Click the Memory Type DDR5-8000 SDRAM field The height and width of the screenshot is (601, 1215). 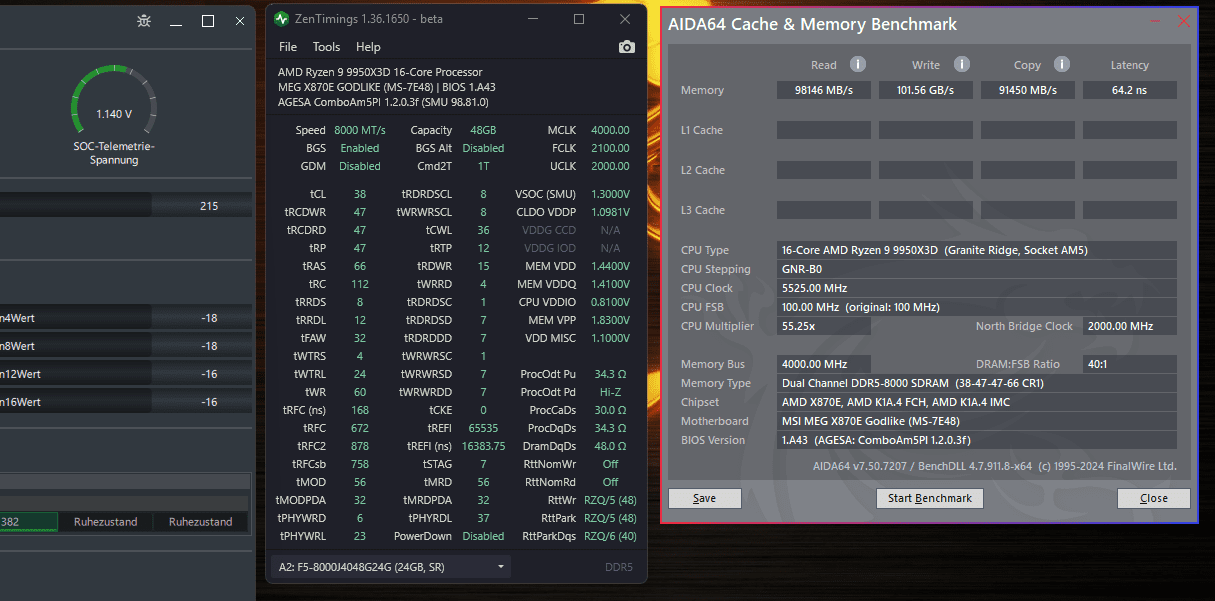click(x=977, y=383)
